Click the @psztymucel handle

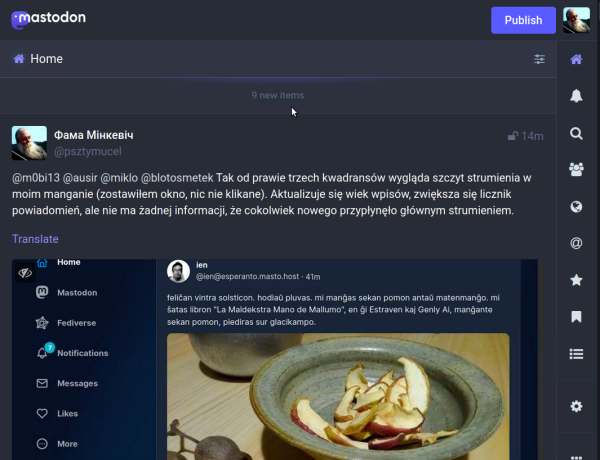(x=88, y=152)
